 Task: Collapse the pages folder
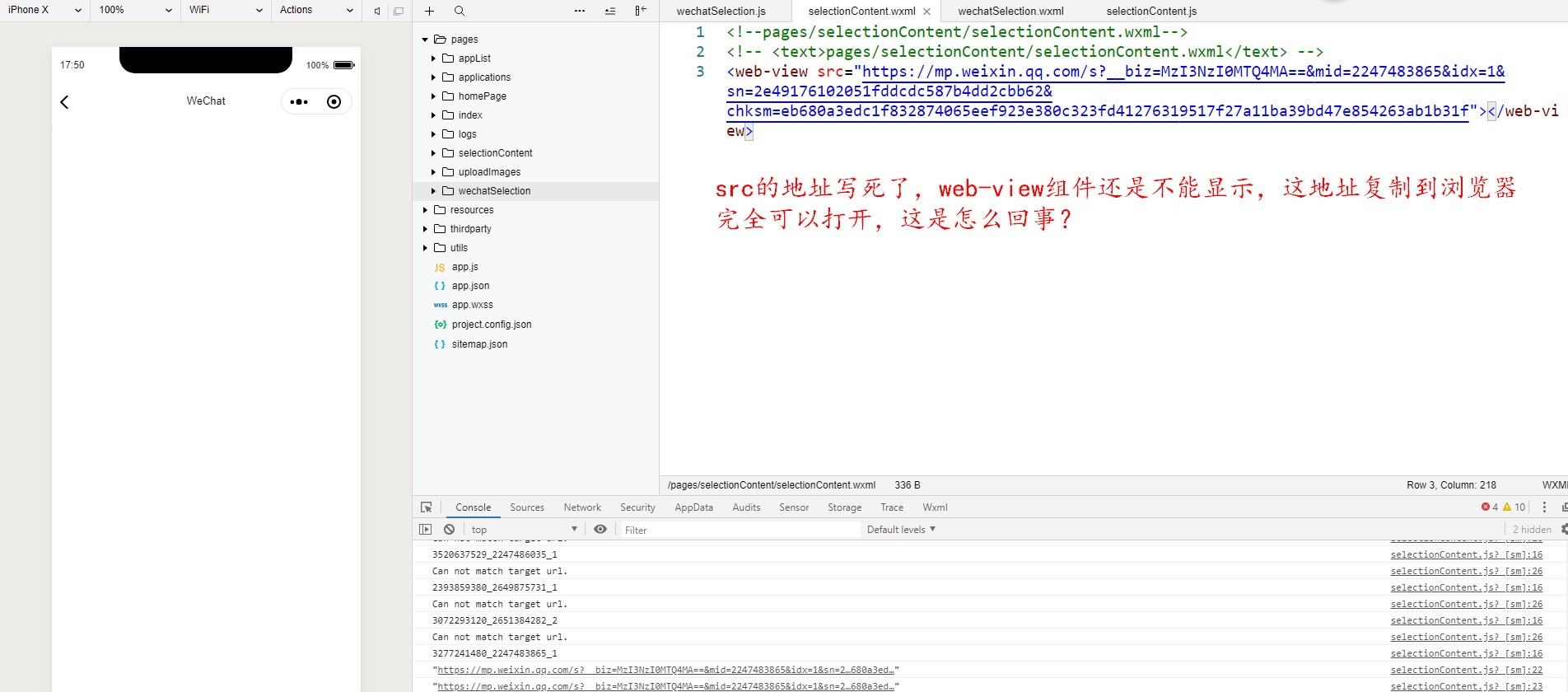point(425,40)
